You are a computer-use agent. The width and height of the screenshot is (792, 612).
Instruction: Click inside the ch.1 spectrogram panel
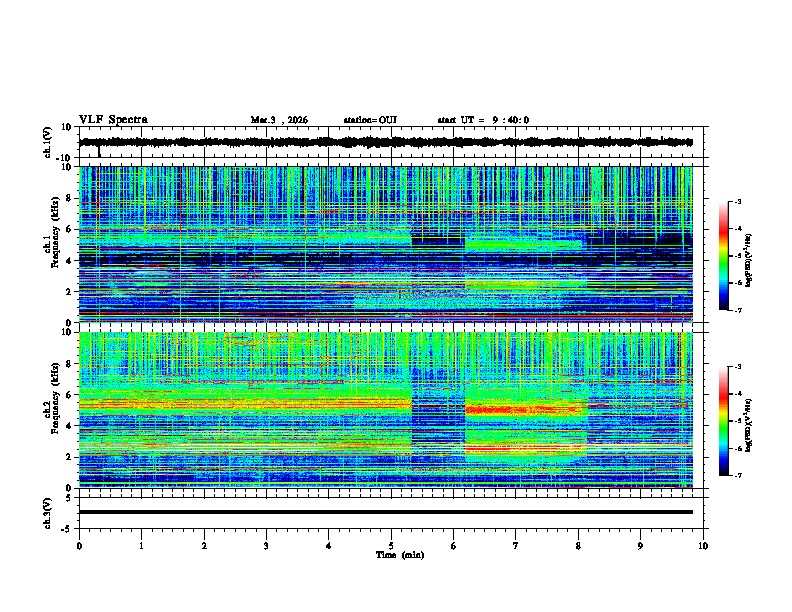[x=385, y=244]
